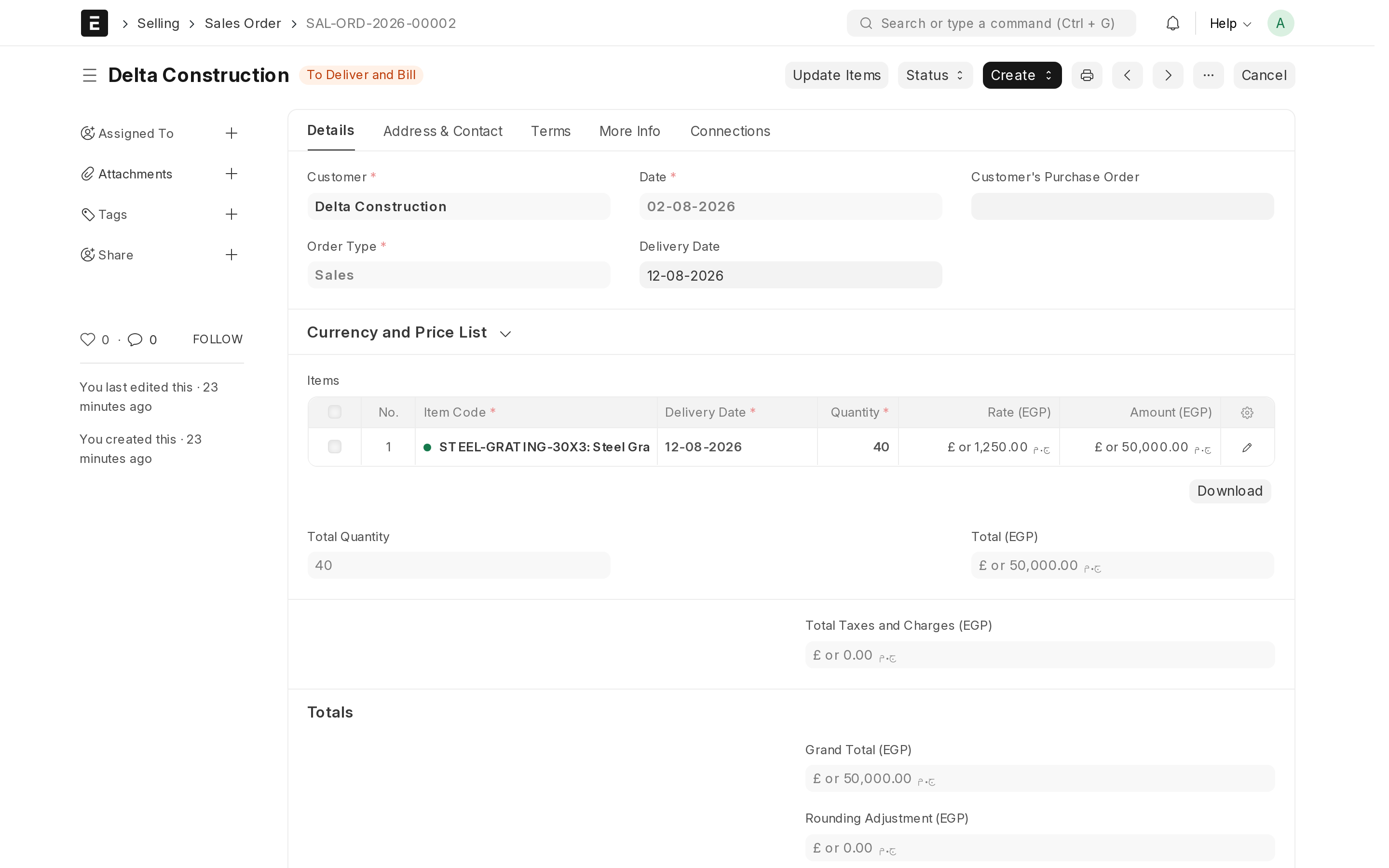Image resolution: width=1389 pixels, height=868 pixels.
Task: Click the user avatar A
Action: coord(1280,23)
